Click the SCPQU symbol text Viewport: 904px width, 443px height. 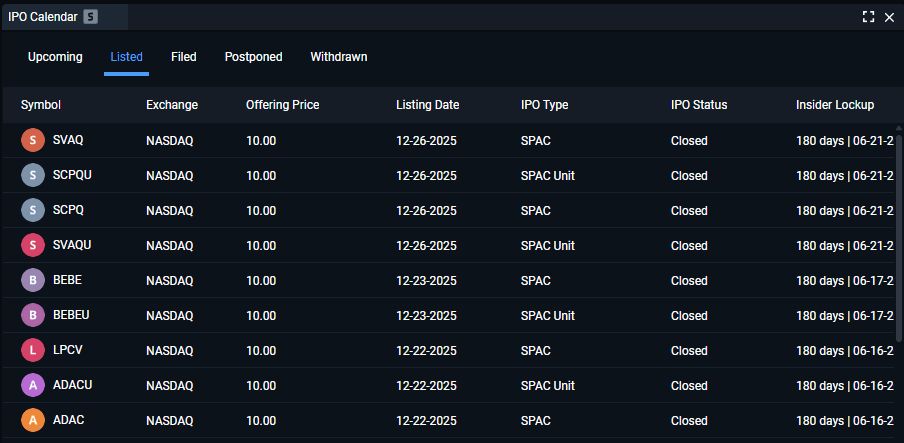pyautogui.click(x=72, y=175)
